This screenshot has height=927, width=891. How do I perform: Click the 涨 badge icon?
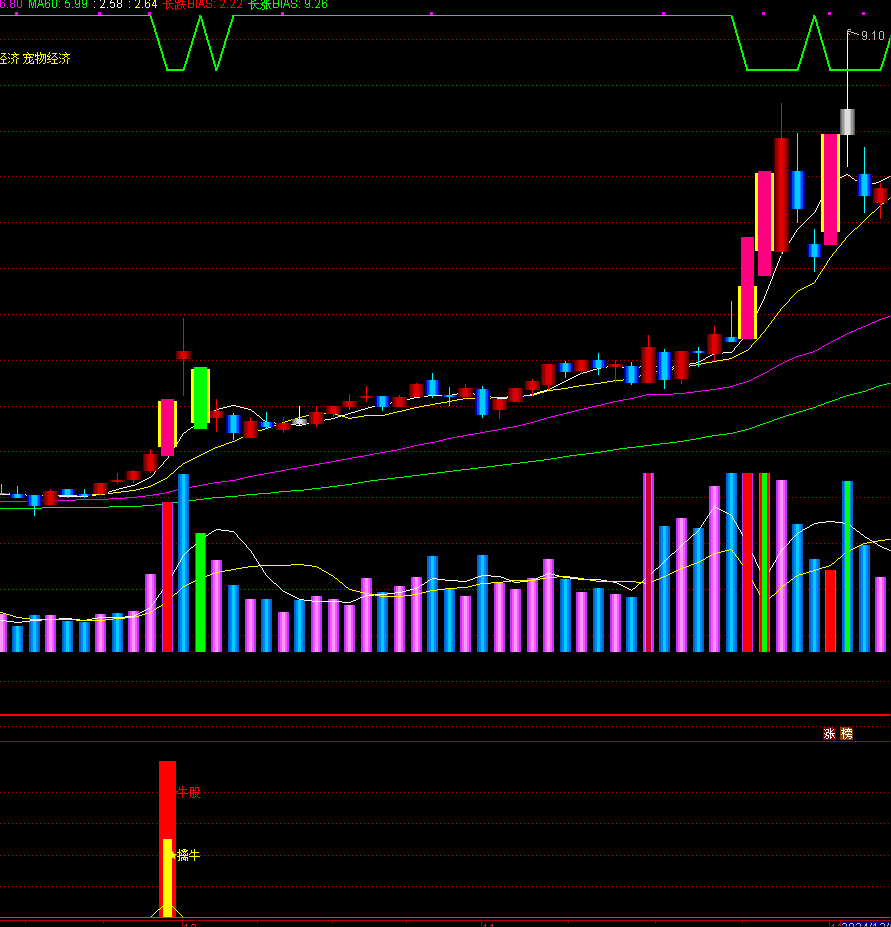click(x=829, y=734)
